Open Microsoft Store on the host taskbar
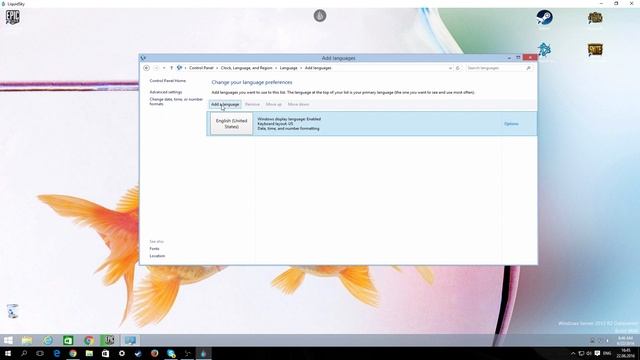 click(105, 353)
